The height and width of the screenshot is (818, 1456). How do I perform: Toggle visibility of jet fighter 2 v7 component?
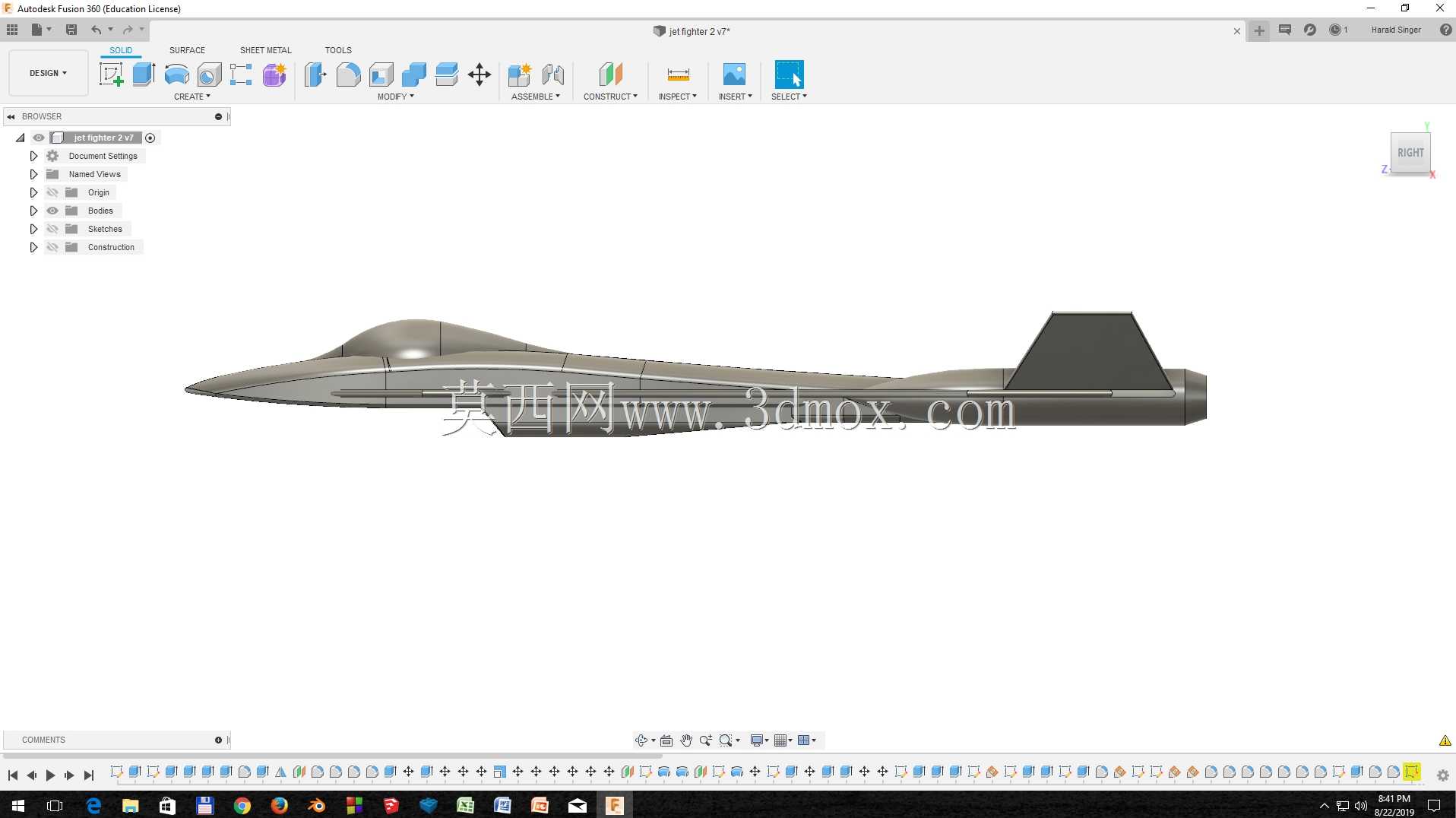pyautogui.click(x=39, y=138)
